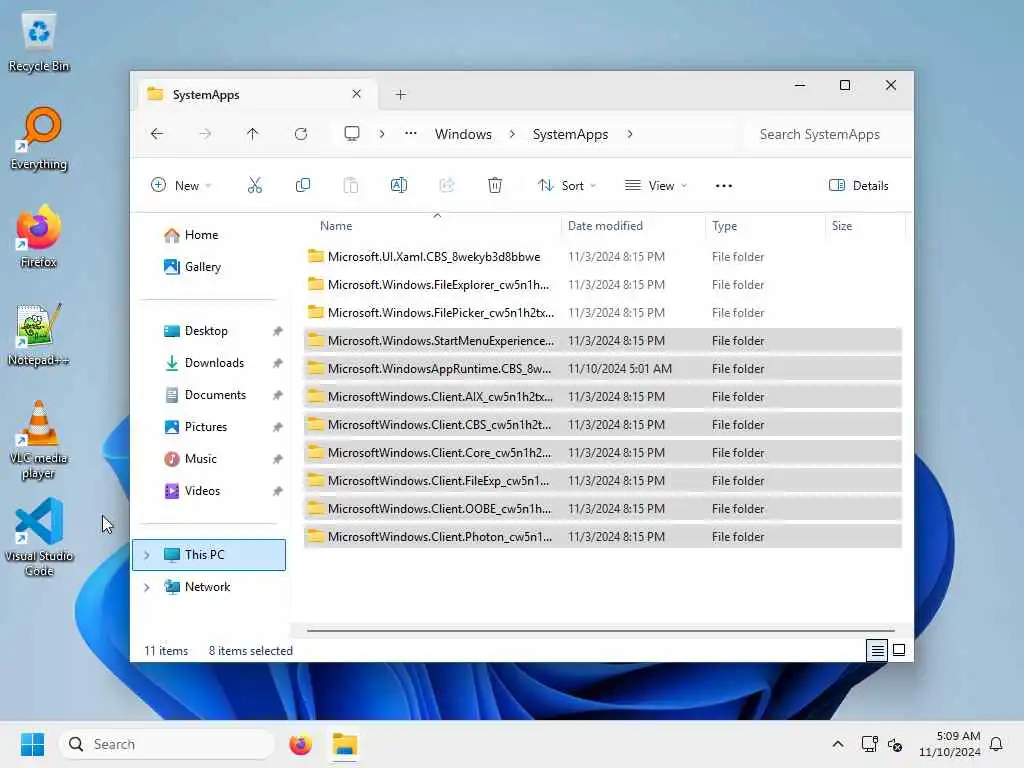Unpin Desktop from Quick access pin
The width and height of the screenshot is (1024, 768).
278,331
